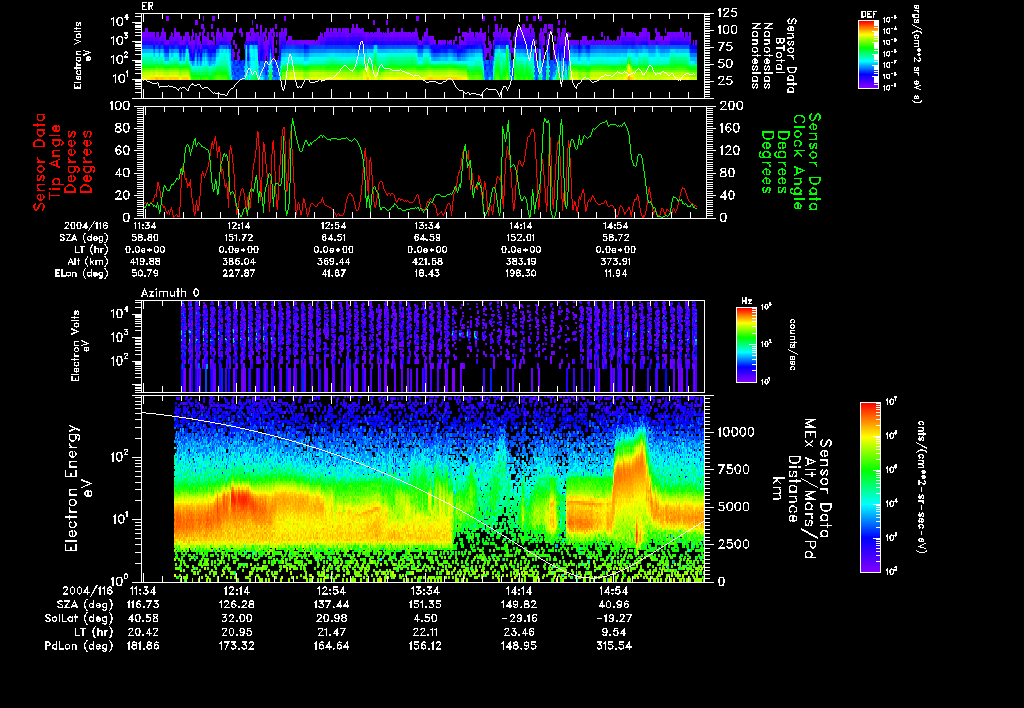Screen dimensions: 1024x708
Task: Click the LT value 23.46
Action: (520, 632)
